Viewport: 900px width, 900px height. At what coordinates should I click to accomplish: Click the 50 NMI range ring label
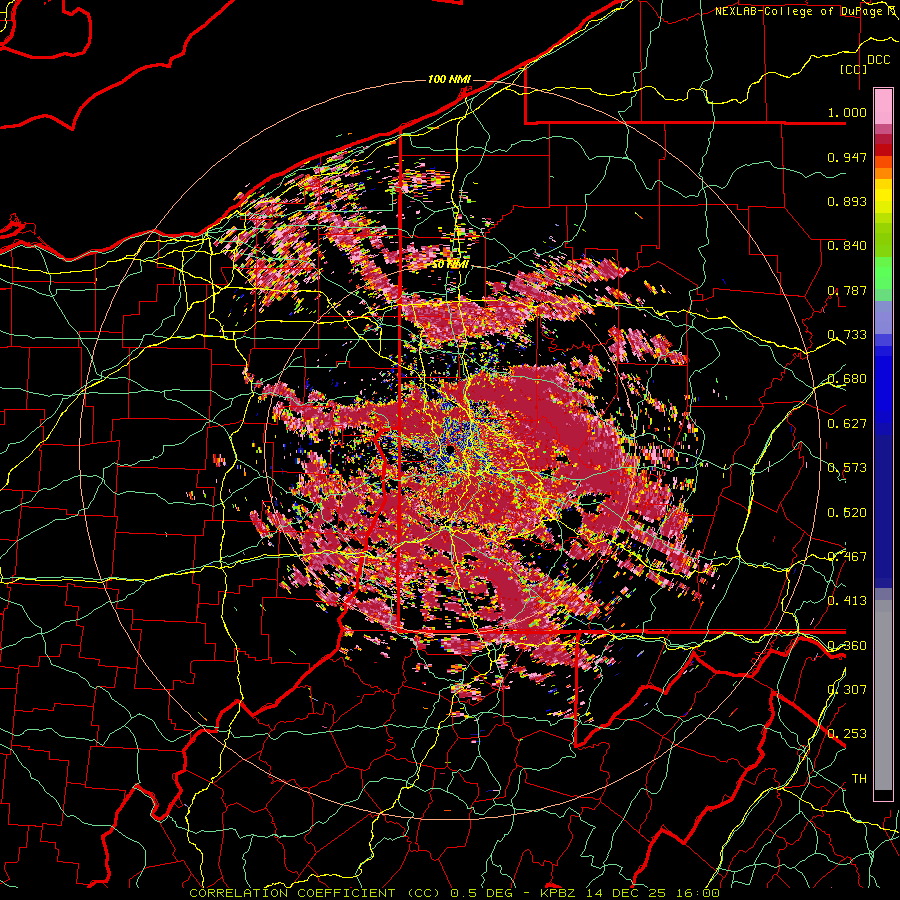click(x=450, y=265)
